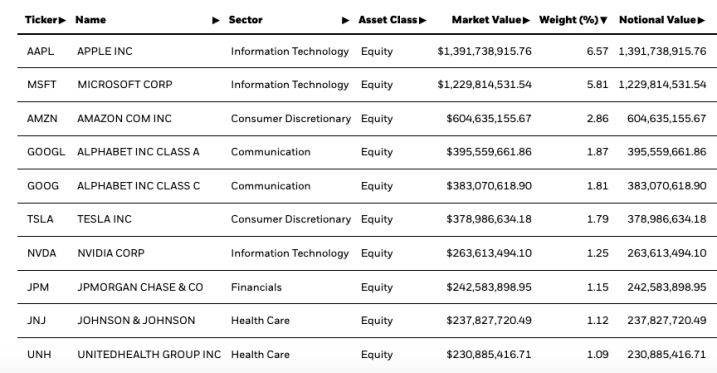Select the JOHNSON & JOHNSON row
Image resolution: width=717 pixels, height=373 pixels.
(367, 320)
